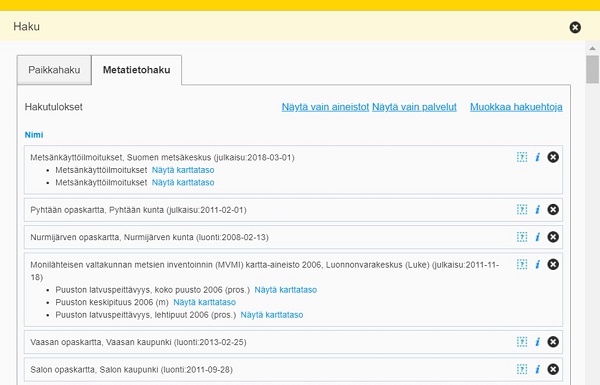600x385 pixels.
Task: Show Puuston keskipituus 2006 map layer
Action: click(x=205, y=302)
